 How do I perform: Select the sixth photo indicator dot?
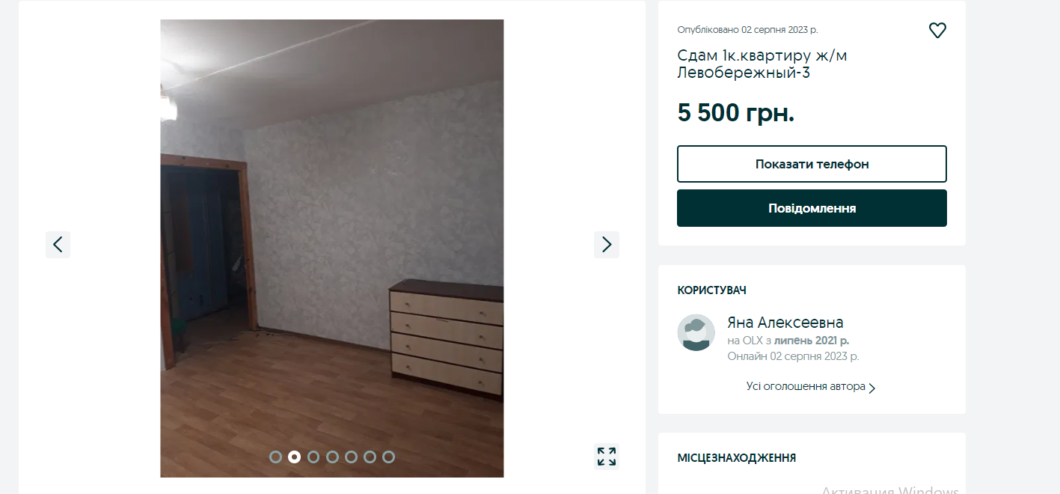point(370,457)
